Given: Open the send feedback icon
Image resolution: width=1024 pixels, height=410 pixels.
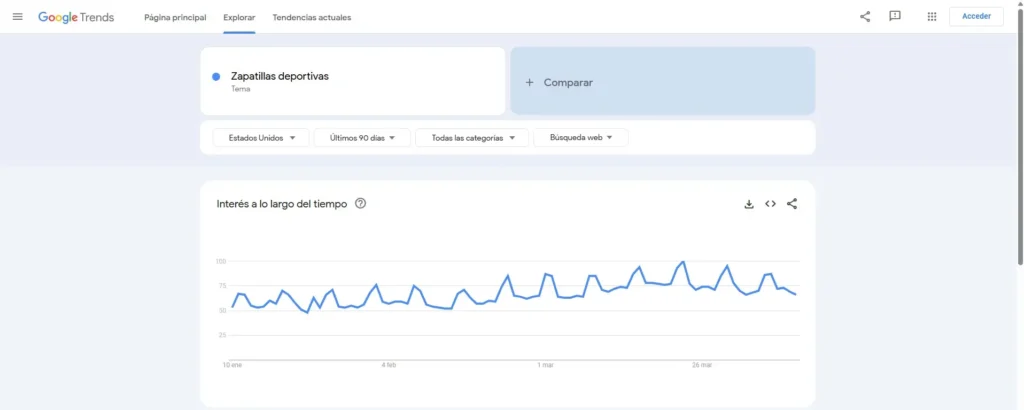Looking at the screenshot, I should [895, 17].
